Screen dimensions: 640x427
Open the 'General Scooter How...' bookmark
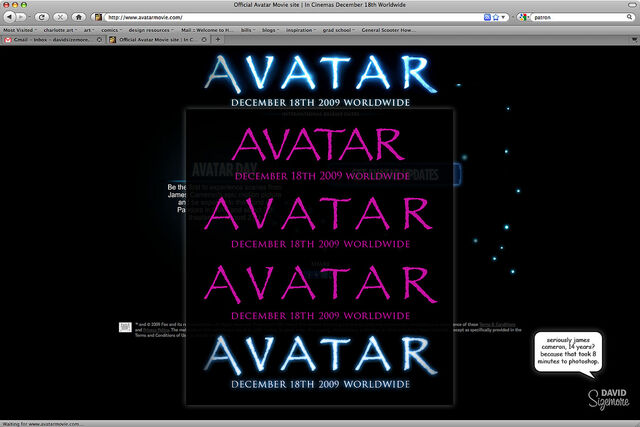pyautogui.click(x=388, y=30)
